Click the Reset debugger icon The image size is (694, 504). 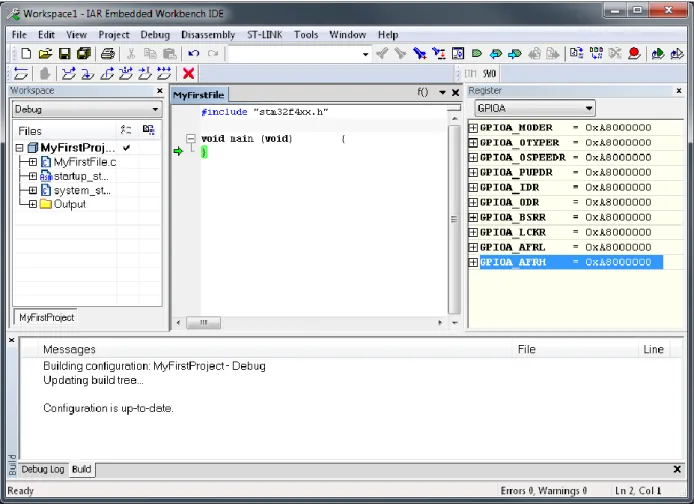pyautogui.click(x=21, y=73)
